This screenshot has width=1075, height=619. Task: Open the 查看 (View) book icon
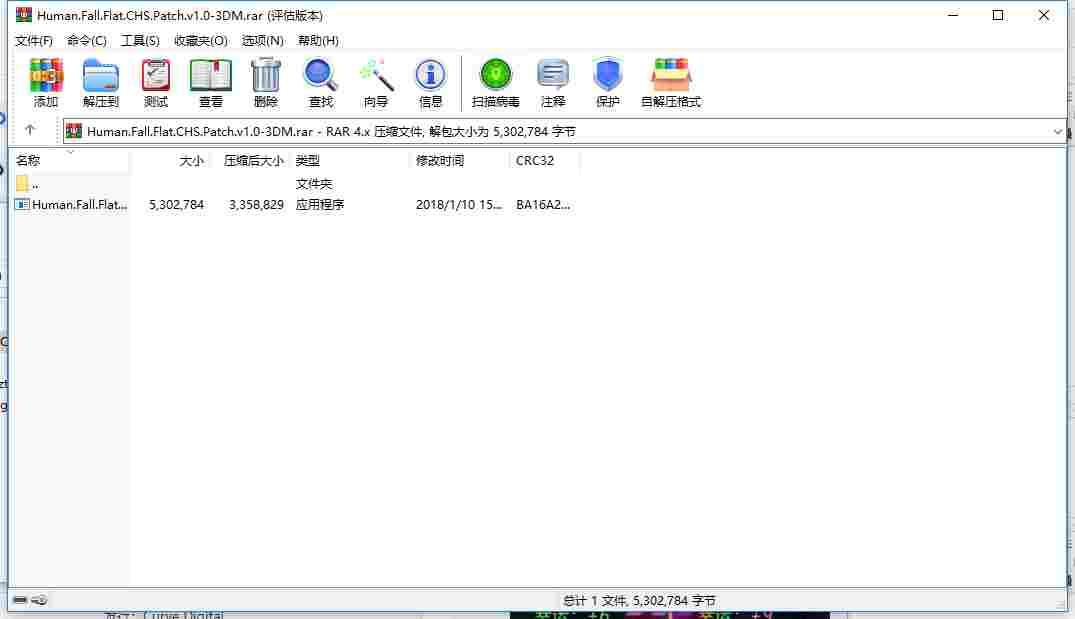coord(210,82)
